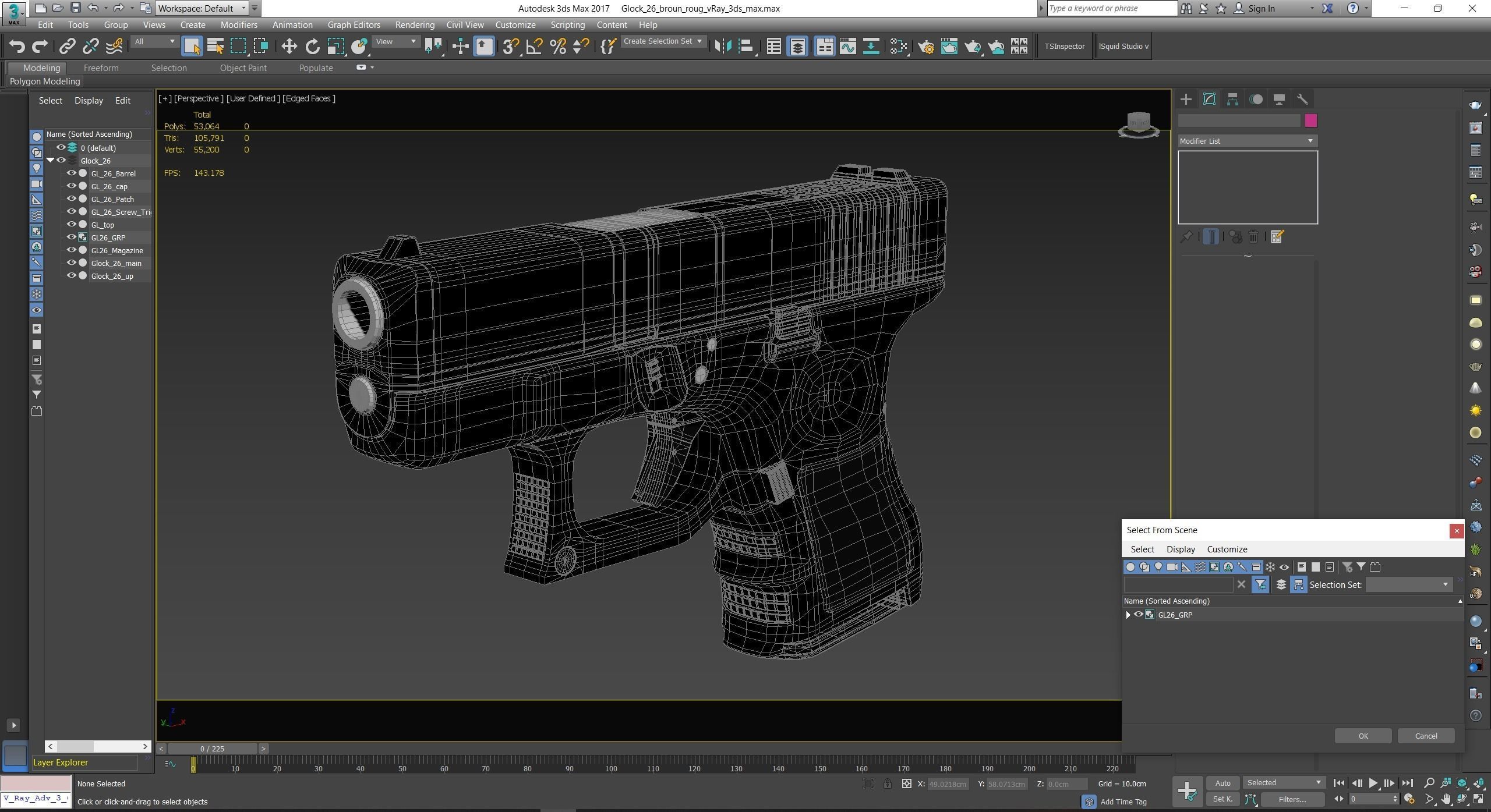The height and width of the screenshot is (812, 1491).
Task: Click Configure Modifier Sets icon
Action: (1277, 237)
